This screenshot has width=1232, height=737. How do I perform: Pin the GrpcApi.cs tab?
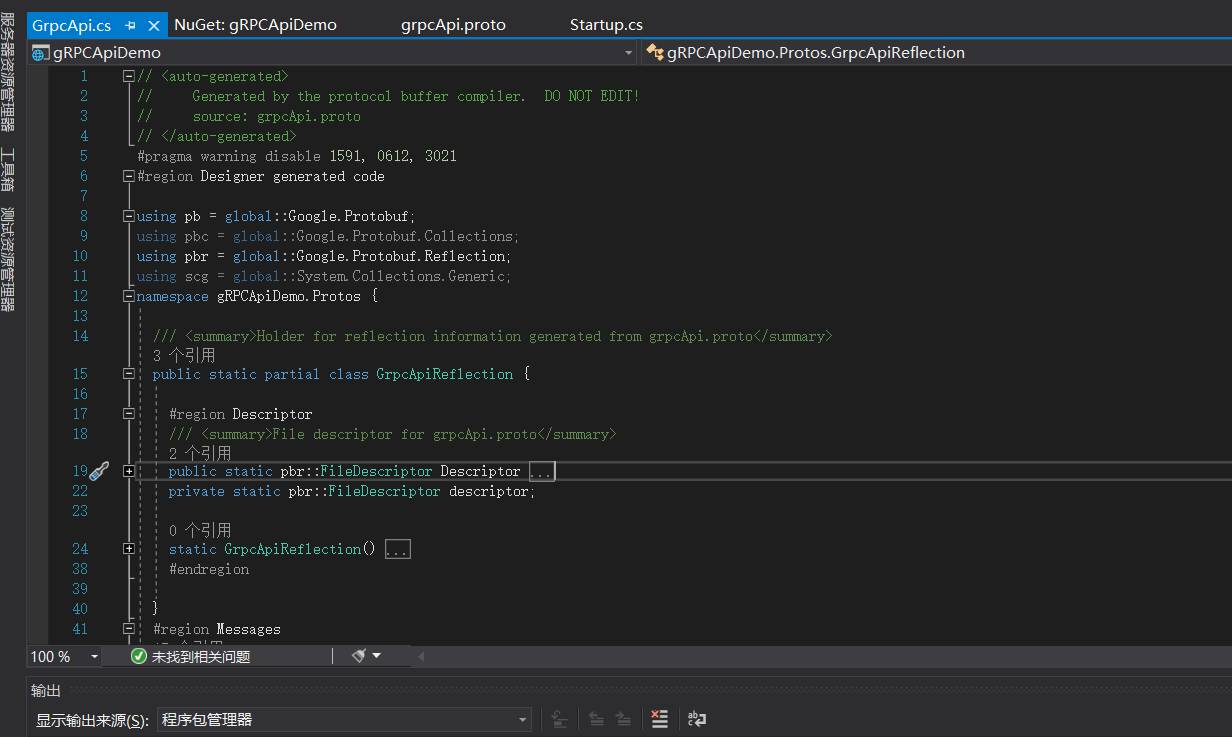point(131,25)
